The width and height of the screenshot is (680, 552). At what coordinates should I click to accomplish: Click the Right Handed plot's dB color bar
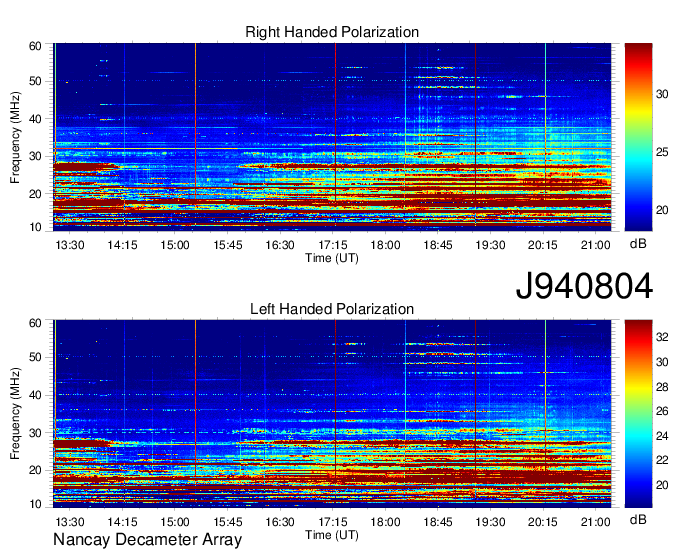tap(638, 137)
